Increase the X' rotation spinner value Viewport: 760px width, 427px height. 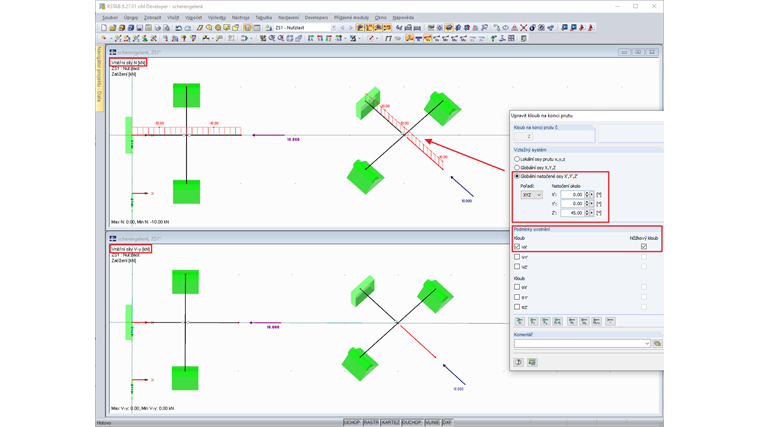pyautogui.click(x=587, y=193)
